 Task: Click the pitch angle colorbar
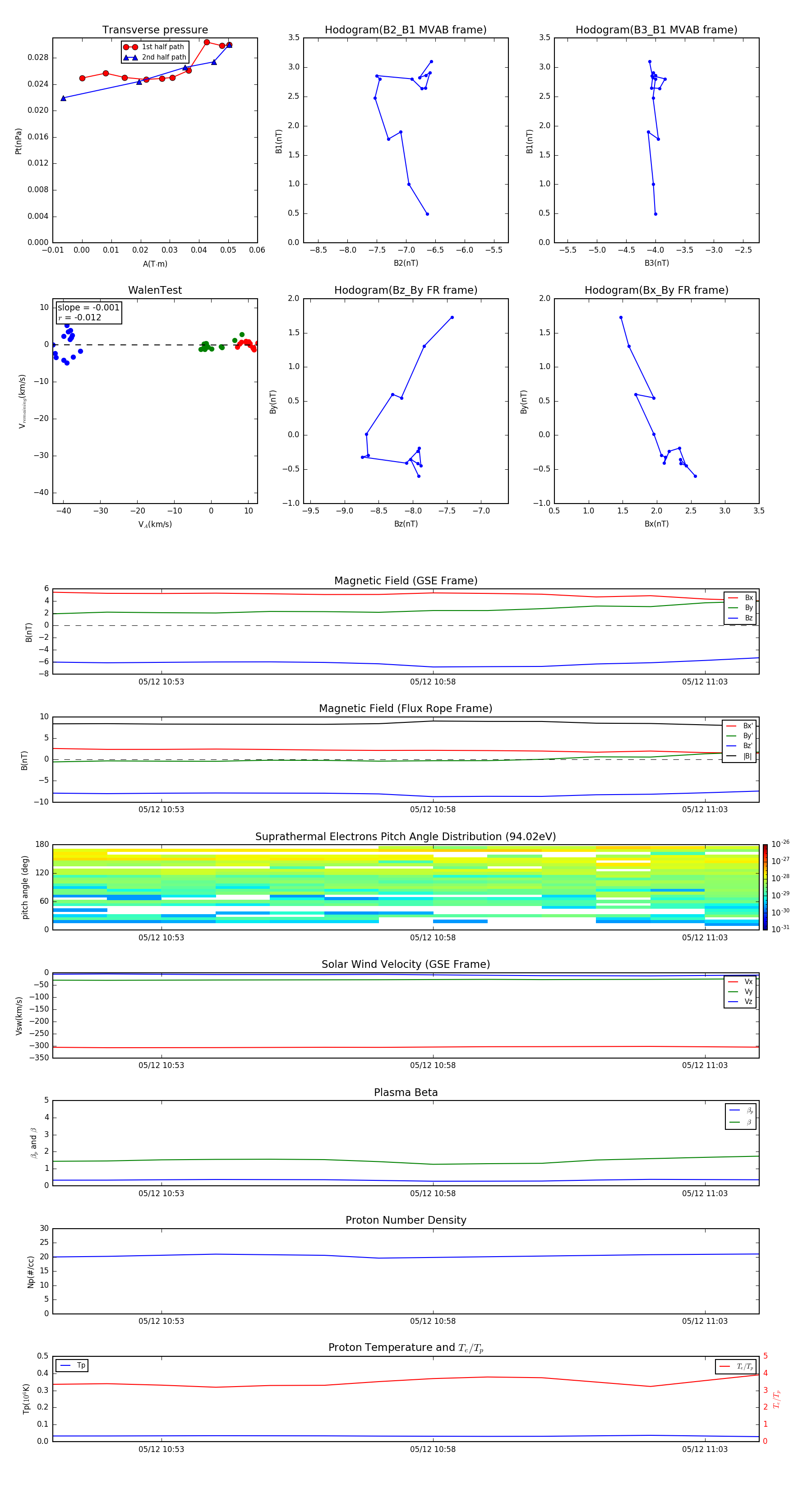(765, 887)
